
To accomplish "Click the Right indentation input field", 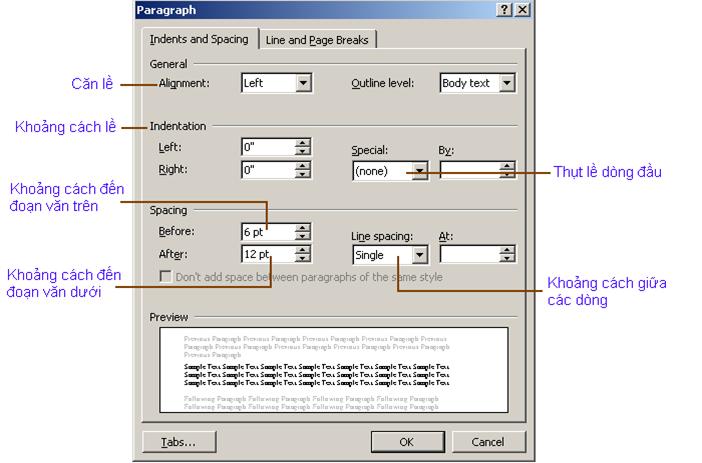I will pos(268,170).
